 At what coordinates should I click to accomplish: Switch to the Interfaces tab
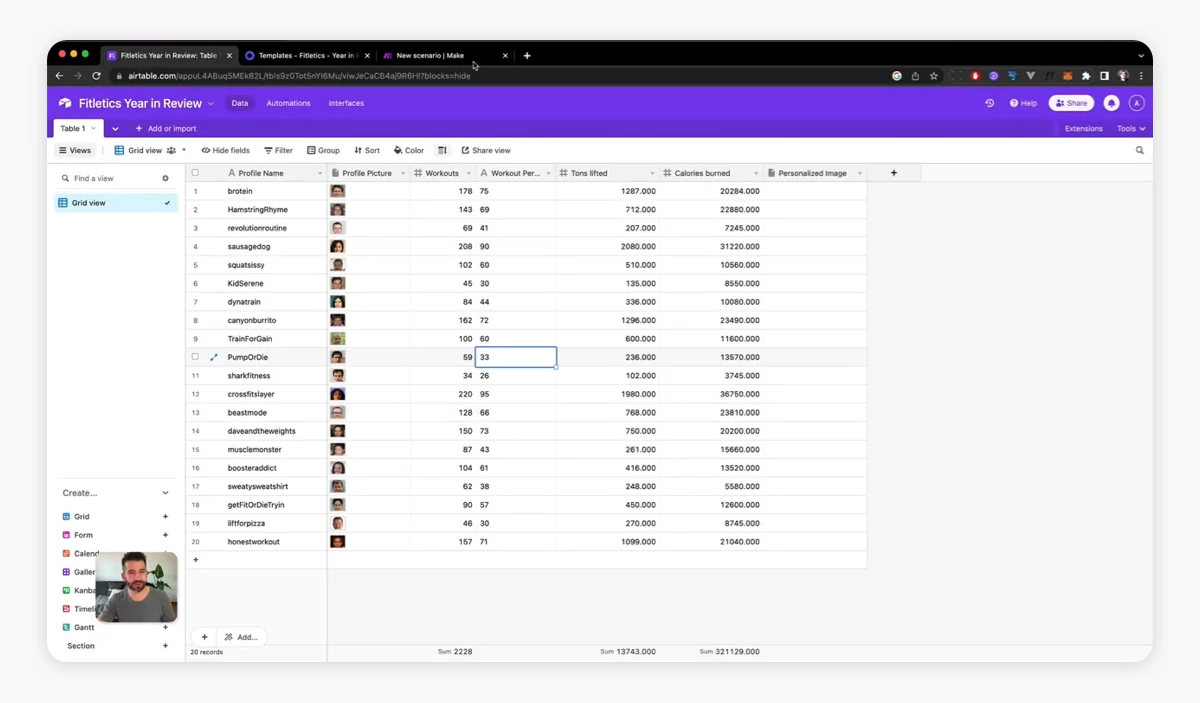pyautogui.click(x=346, y=103)
